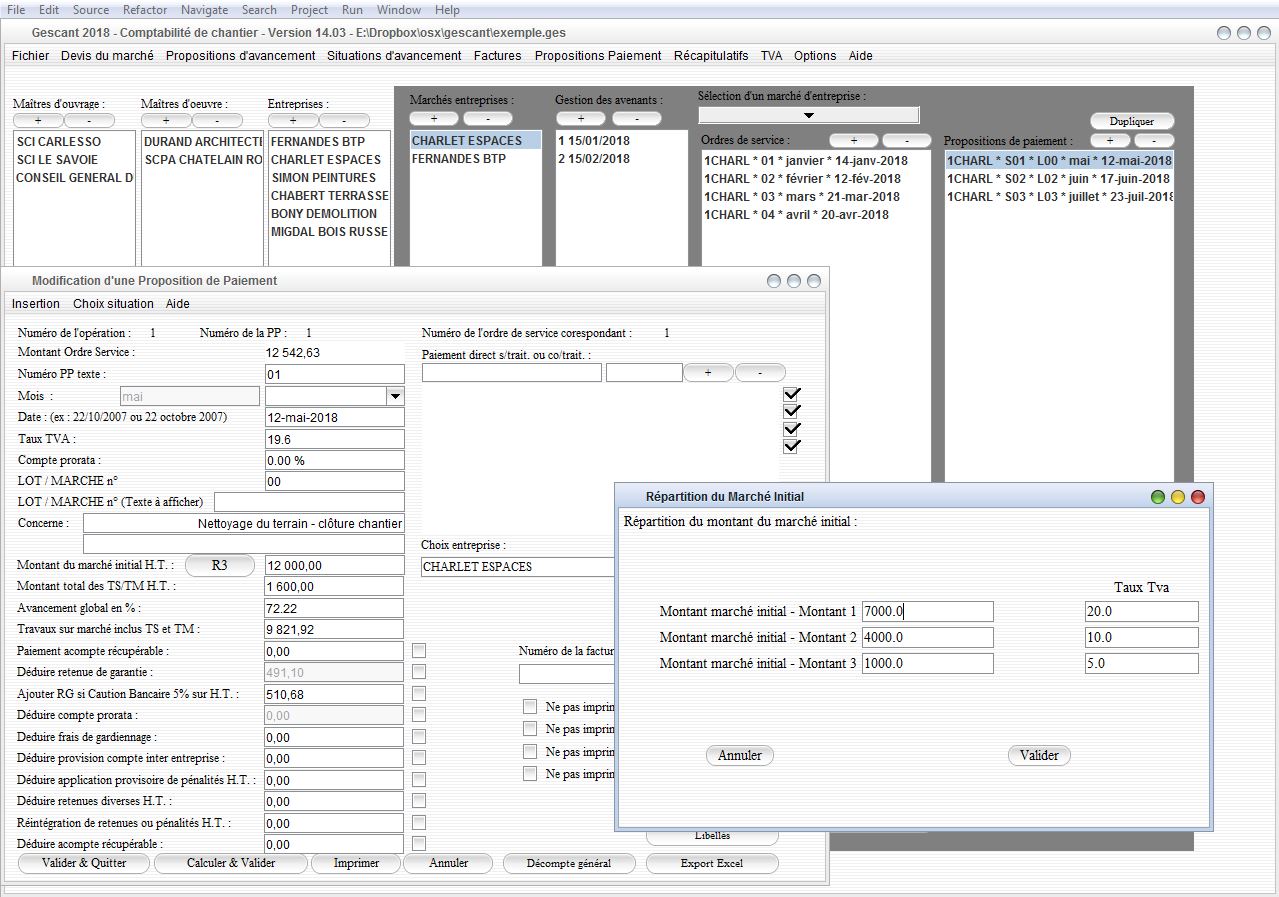The width and height of the screenshot is (1279, 897).
Task: Expand Sélection d'un marché d'entreprise dropdown
Action: coord(808,115)
